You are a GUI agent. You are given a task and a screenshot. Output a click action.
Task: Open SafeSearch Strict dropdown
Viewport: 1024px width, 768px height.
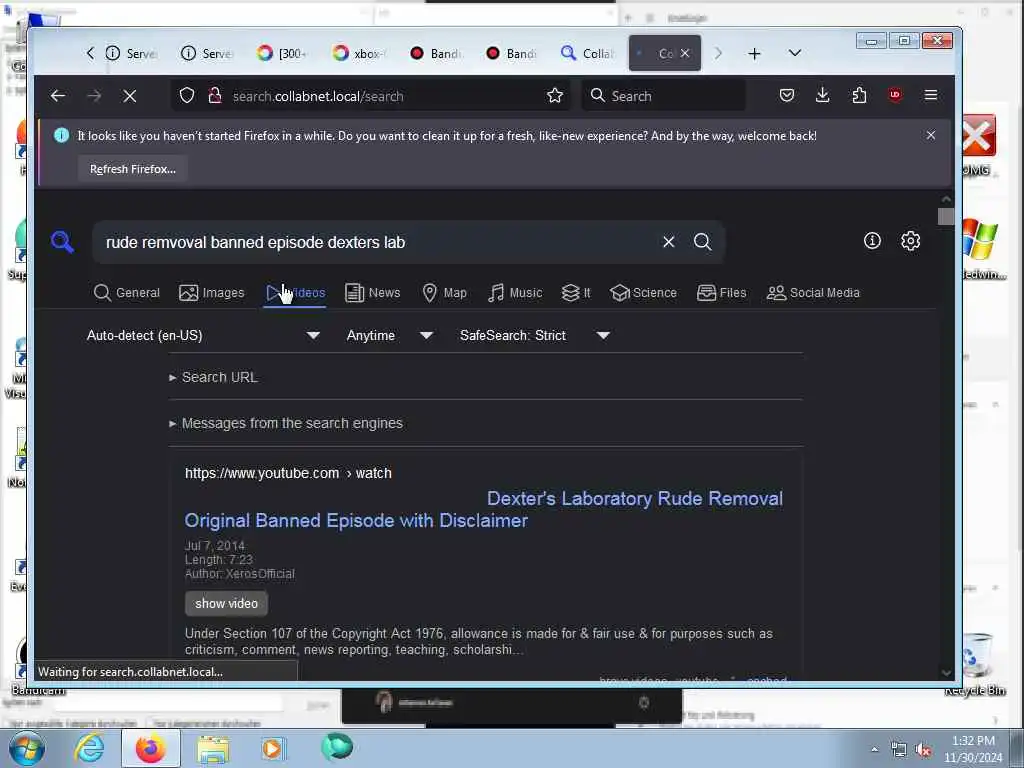(534, 335)
